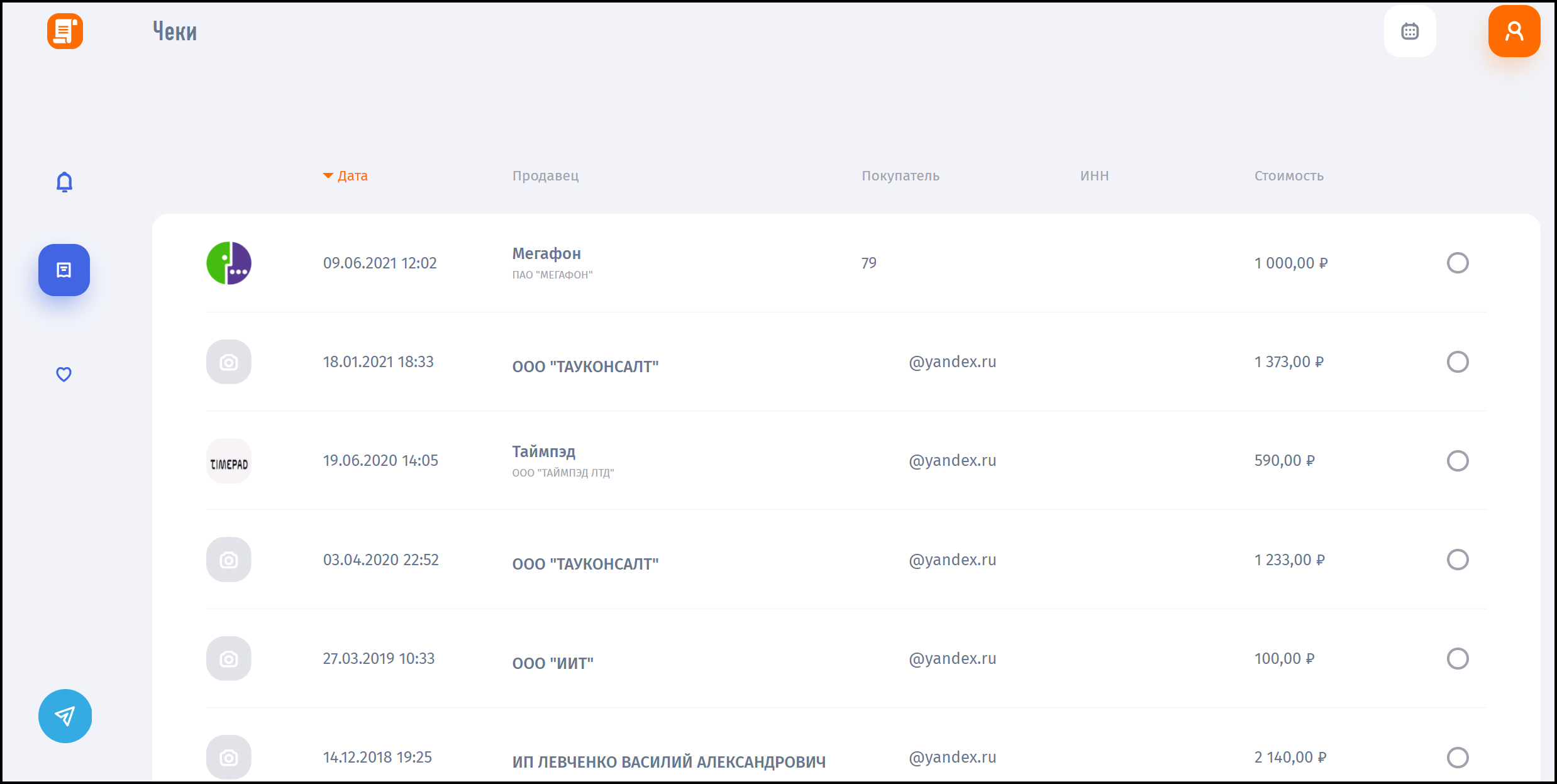Click the orange receipt app logo

pos(65,31)
